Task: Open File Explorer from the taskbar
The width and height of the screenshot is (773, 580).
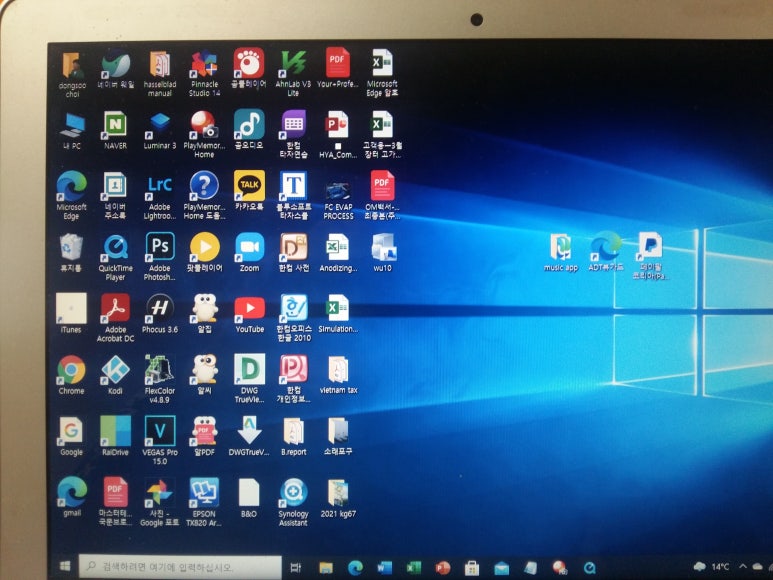Action: (x=325, y=568)
